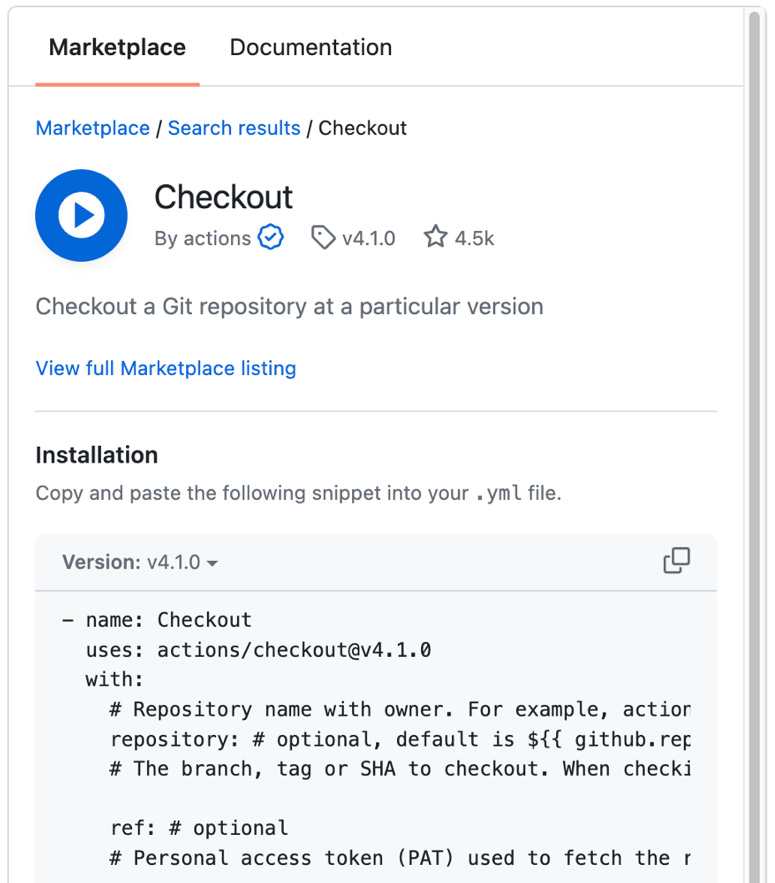Expand the Version v4.1.0 dropdown
Screen dimensions: 775x883
point(140,562)
